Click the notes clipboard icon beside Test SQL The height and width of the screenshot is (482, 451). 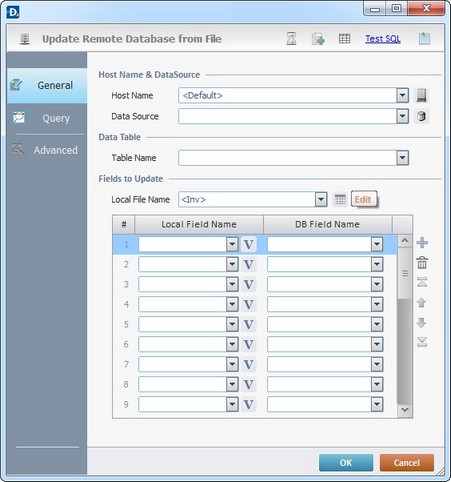[x=424, y=39]
